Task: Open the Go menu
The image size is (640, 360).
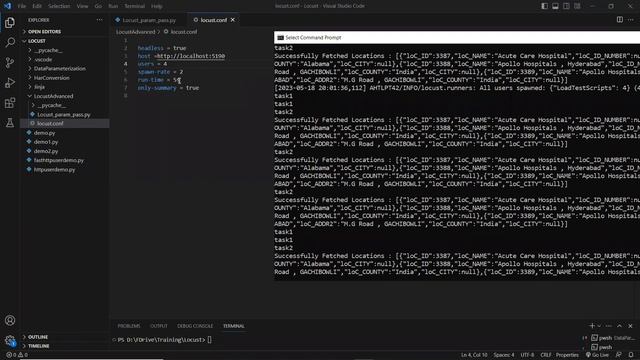Action: tap(98, 6)
